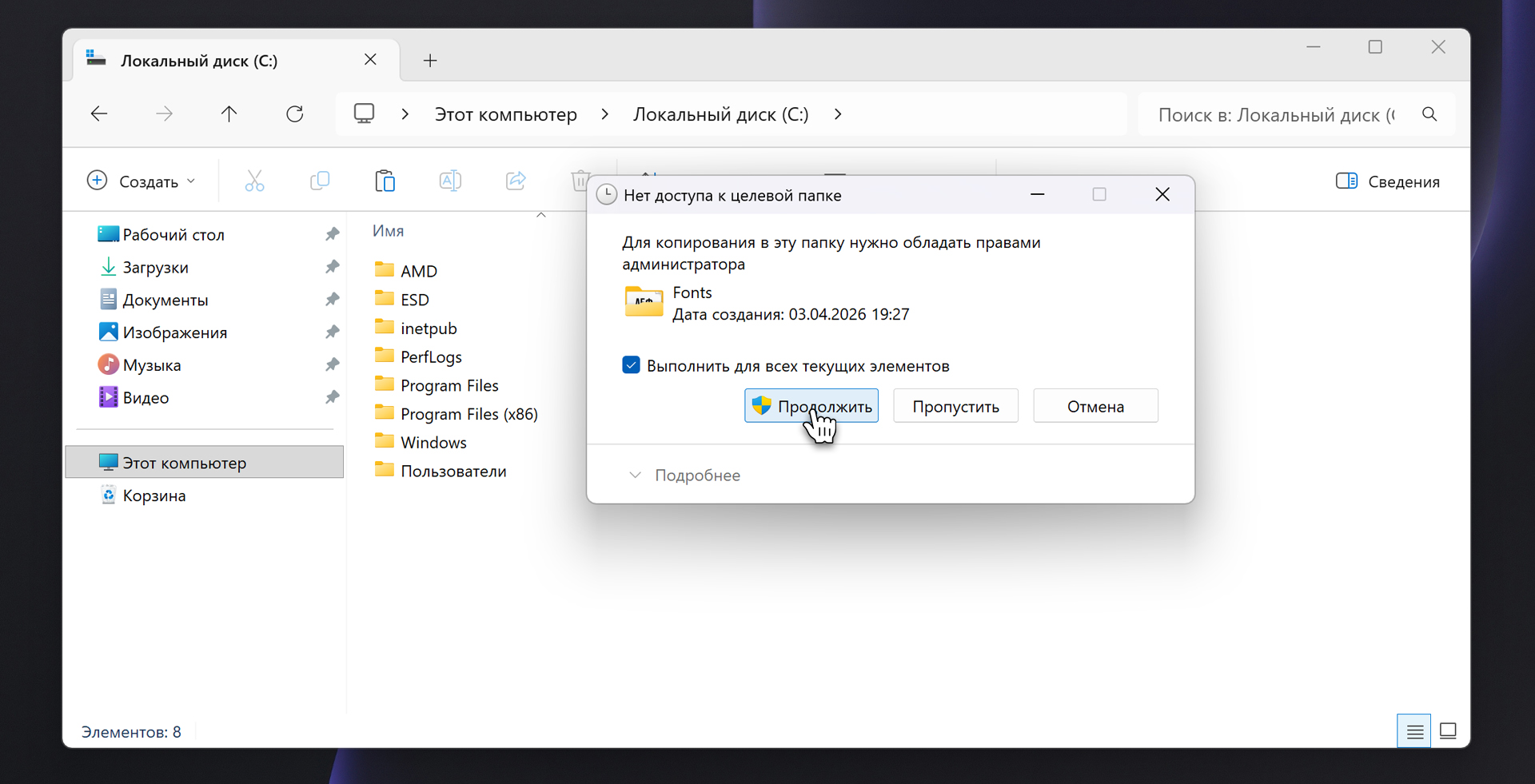Select 'Загрузки' in the sidebar
1535x784 pixels.
pyautogui.click(x=156, y=268)
